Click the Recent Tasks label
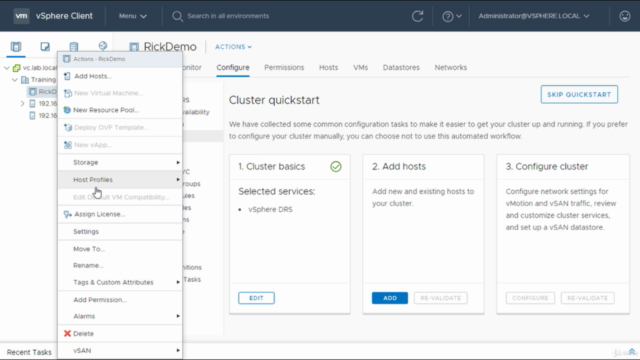The image size is (640, 360). coord(29,352)
